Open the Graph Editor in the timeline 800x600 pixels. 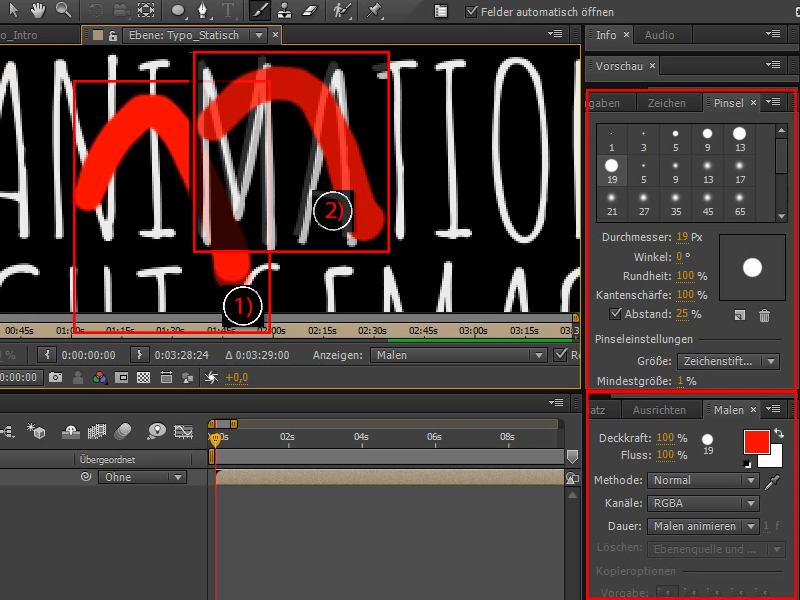point(184,432)
